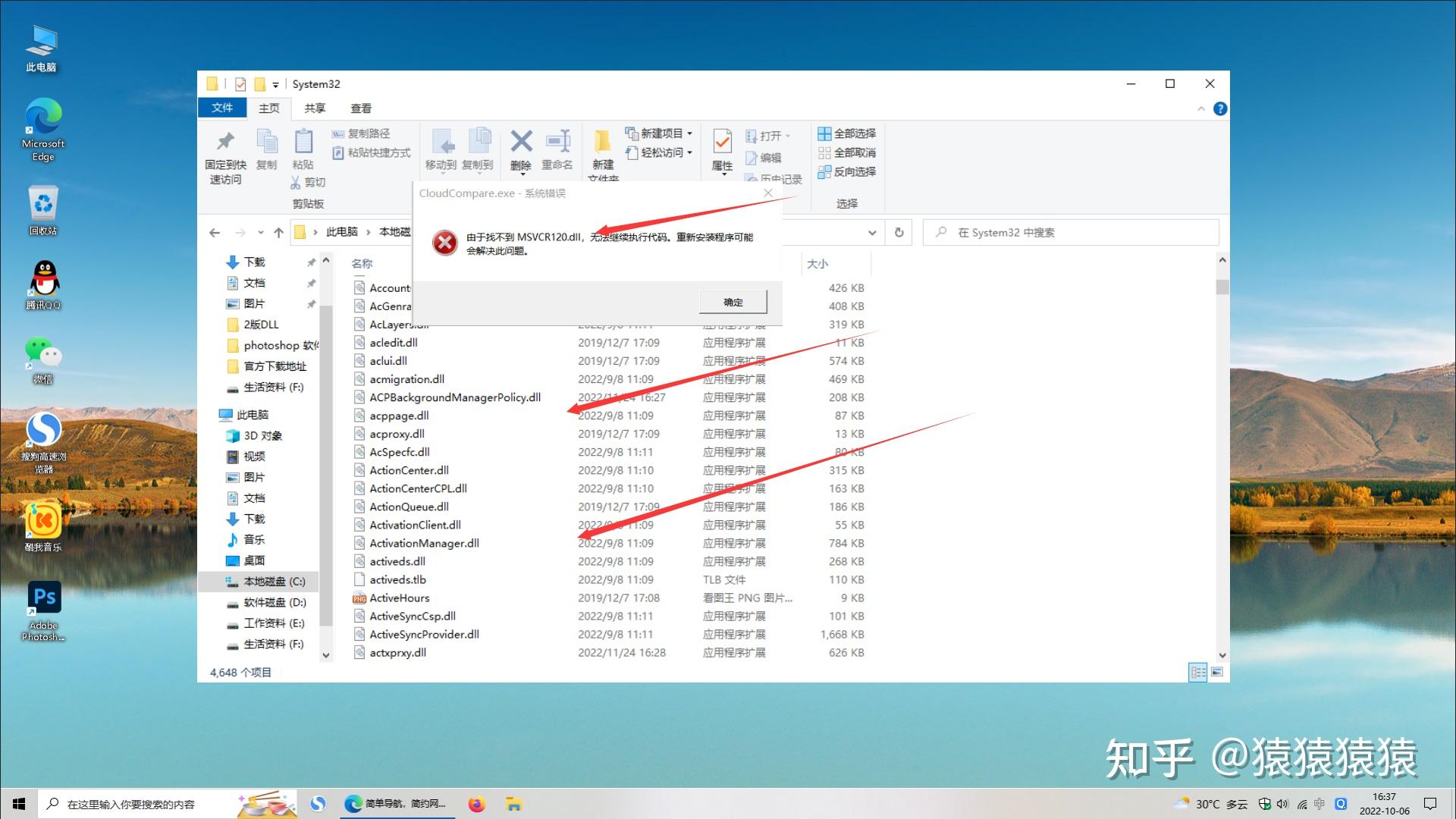
Task: Open recent locations dropdown arrow
Action: tap(260, 233)
